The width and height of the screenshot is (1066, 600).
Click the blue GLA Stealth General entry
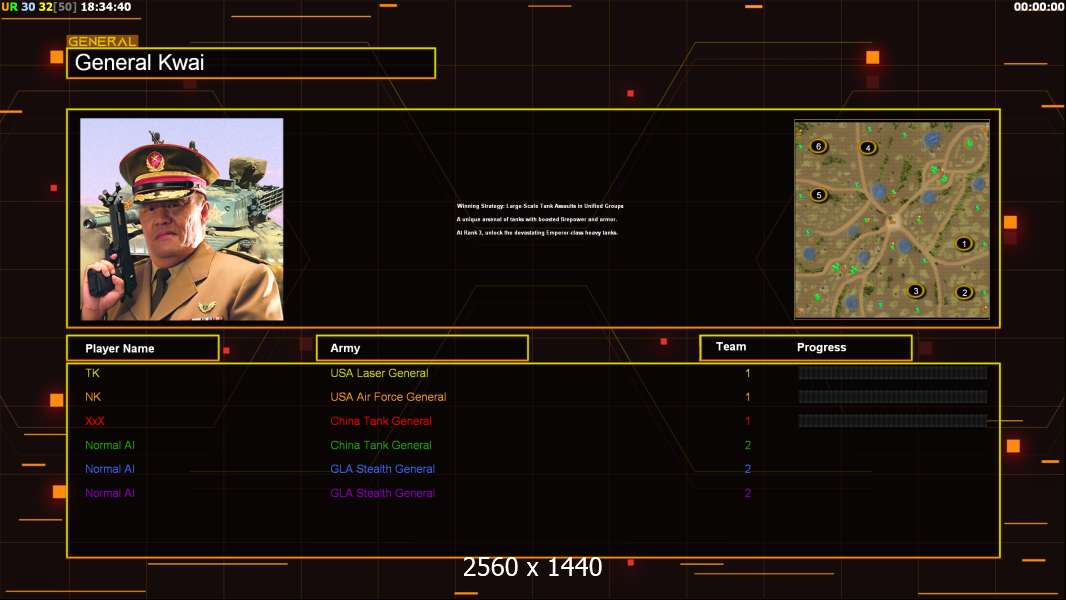point(382,469)
